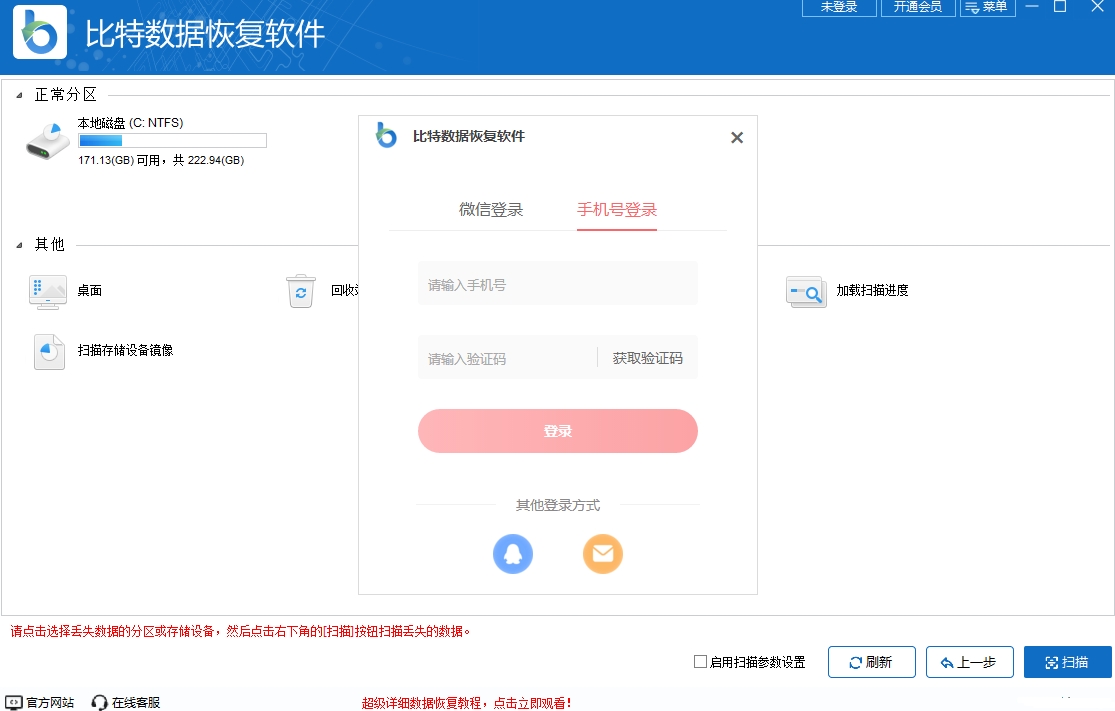Collapse the 其他 section
1115x711 pixels.
(17, 243)
